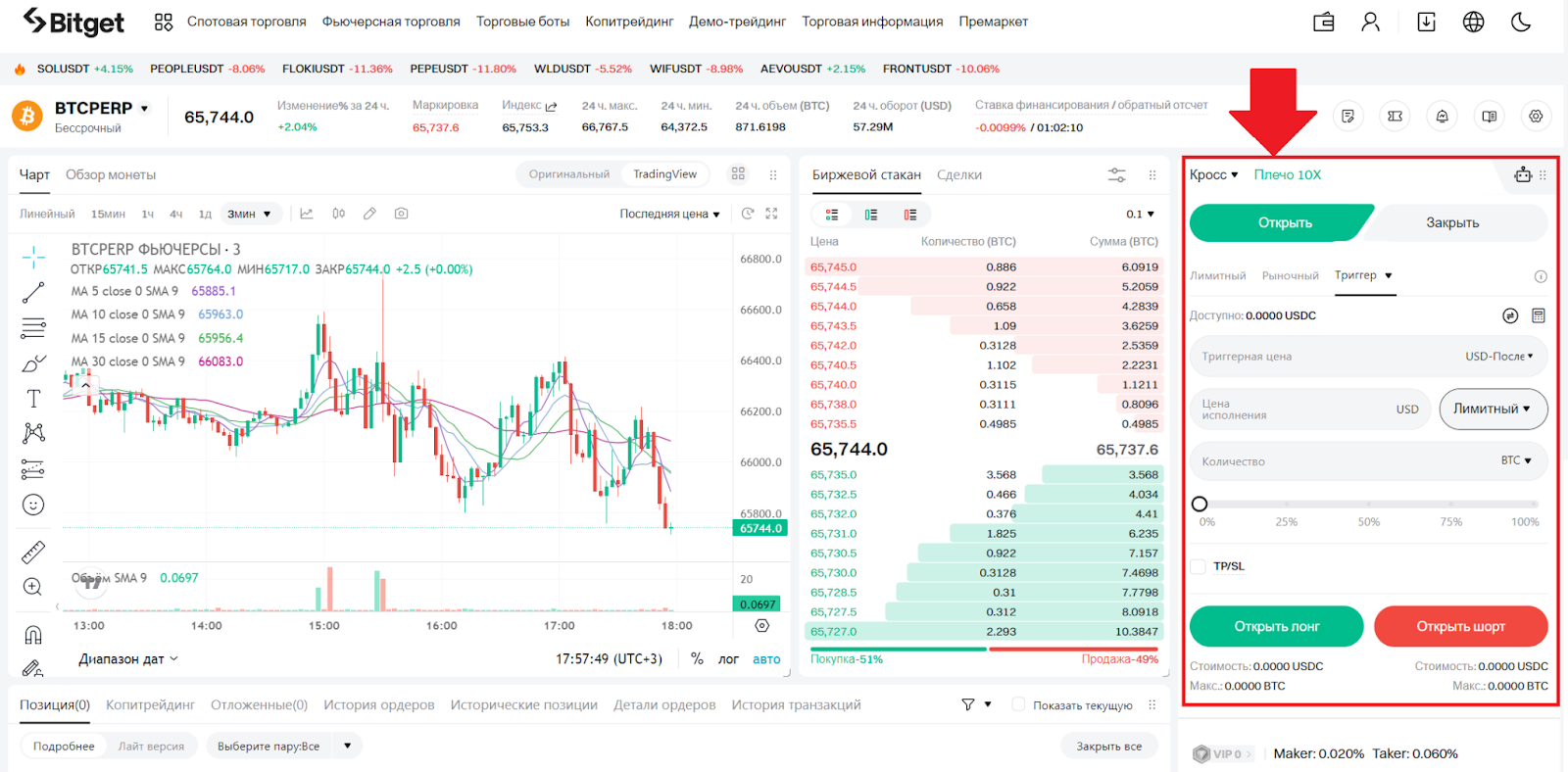Open the BTC quantity unit dropdown
This screenshot has height=772, width=1568.
coord(1515,460)
